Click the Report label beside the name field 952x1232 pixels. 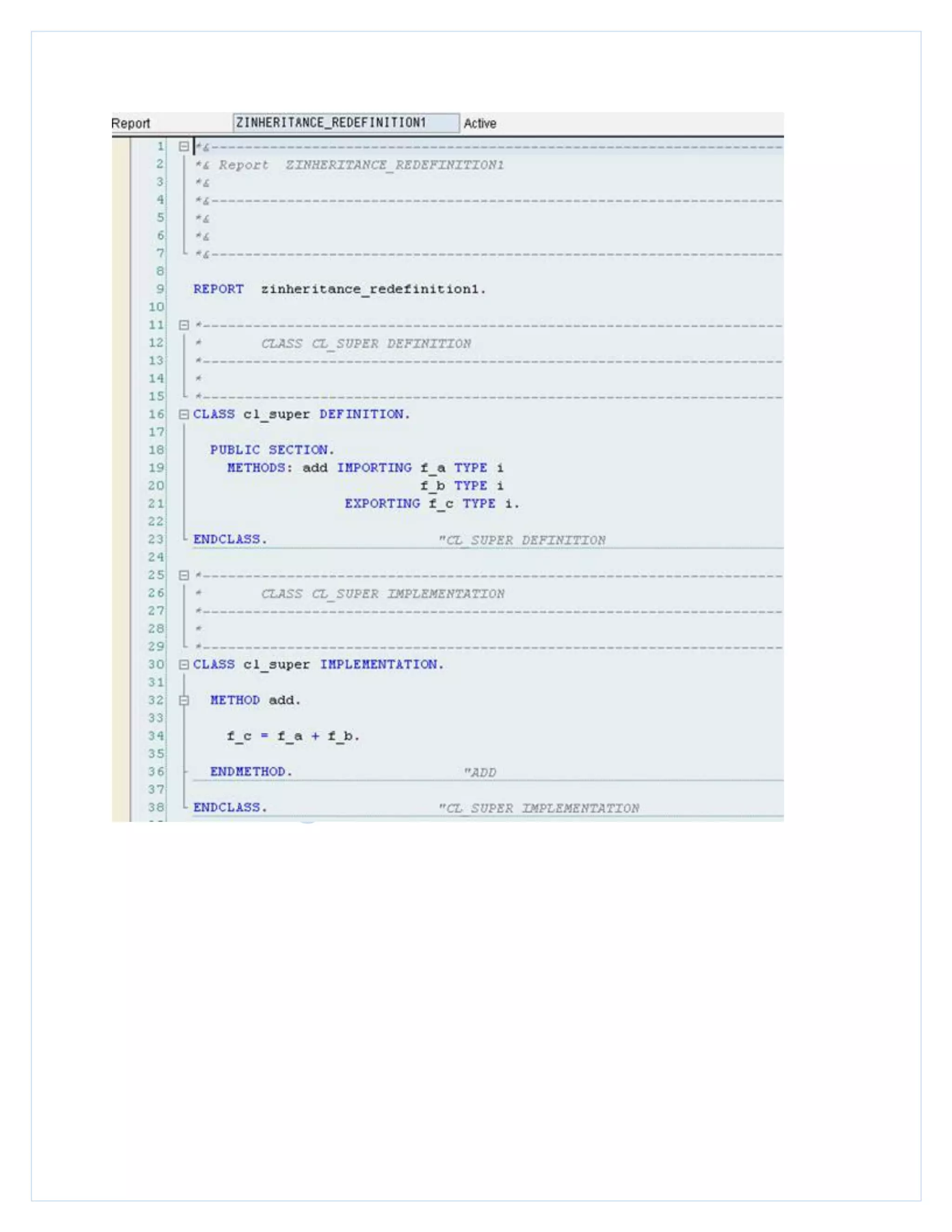131,124
